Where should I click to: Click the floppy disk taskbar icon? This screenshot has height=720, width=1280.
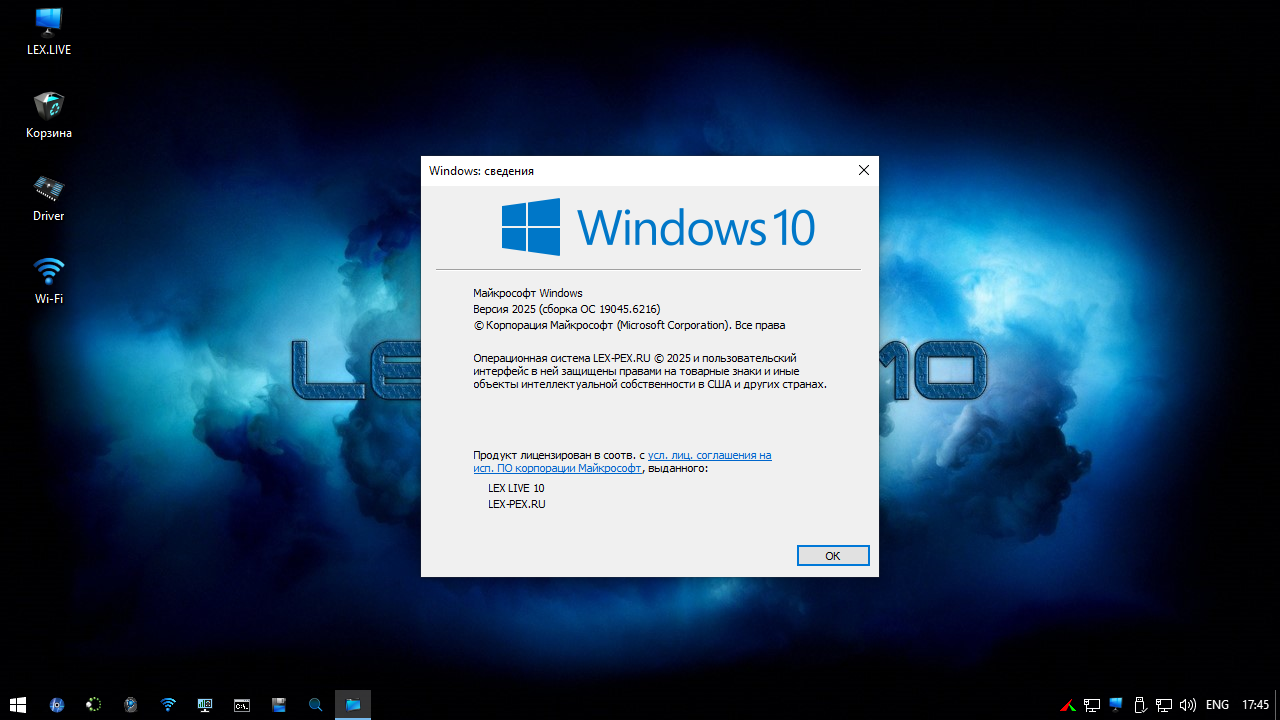(x=279, y=705)
